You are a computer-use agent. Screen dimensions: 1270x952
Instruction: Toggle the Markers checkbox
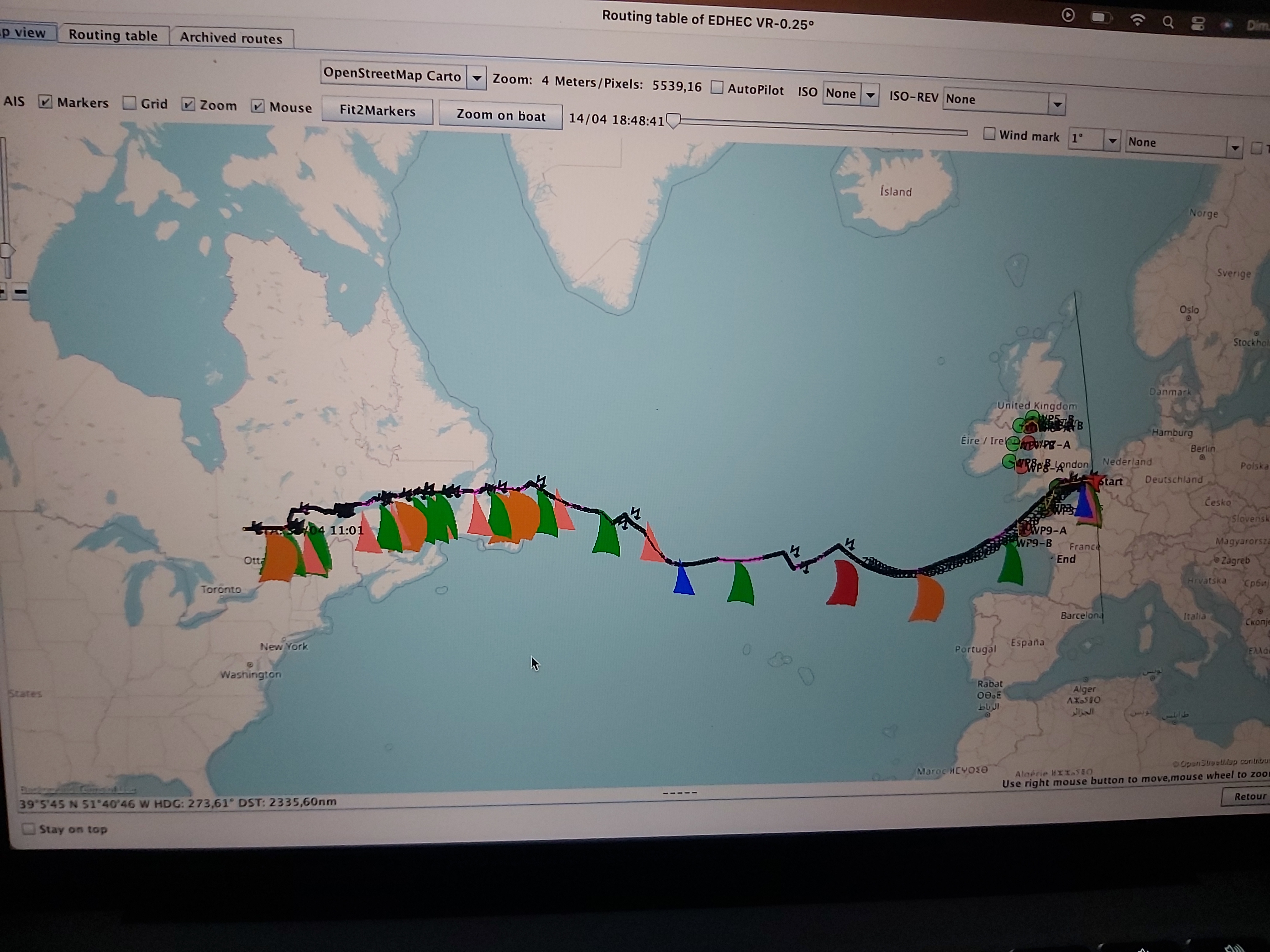coord(45,102)
